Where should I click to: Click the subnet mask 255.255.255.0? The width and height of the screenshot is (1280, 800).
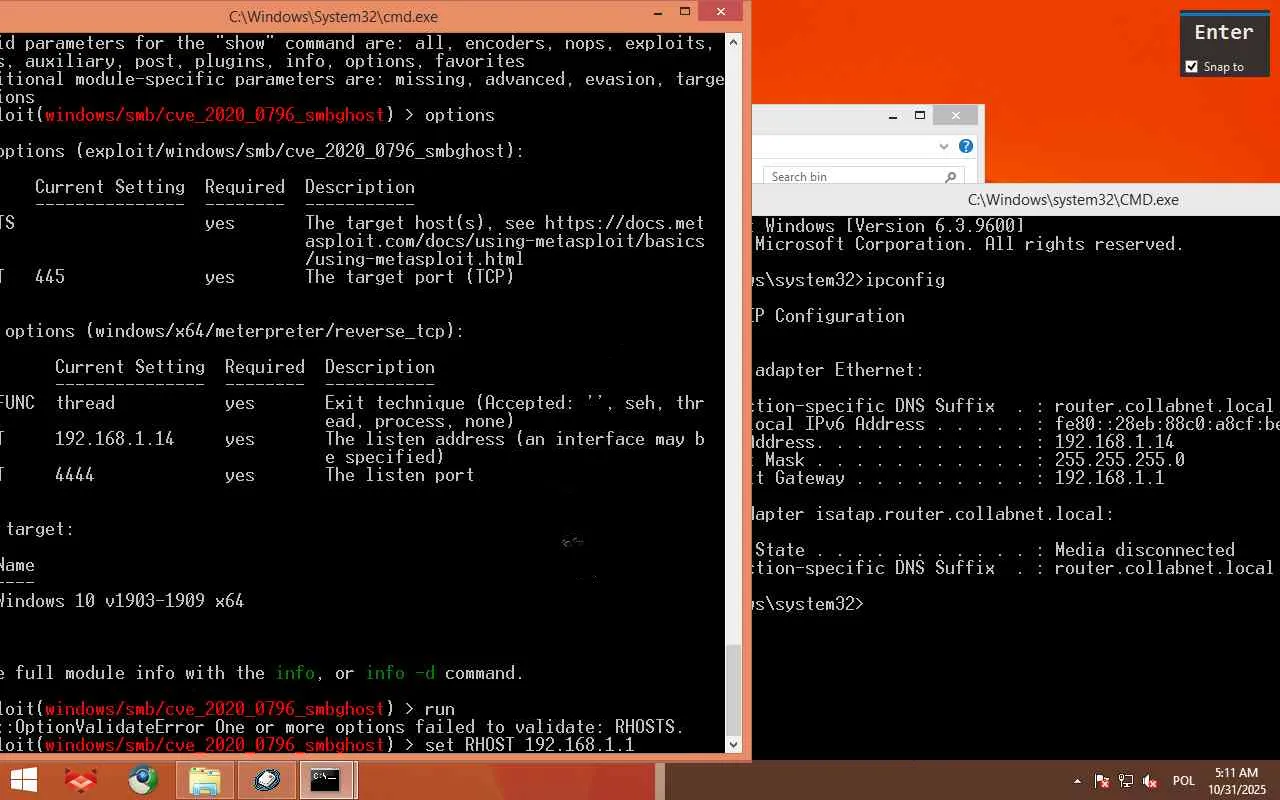pyautogui.click(x=1120, y=460)
